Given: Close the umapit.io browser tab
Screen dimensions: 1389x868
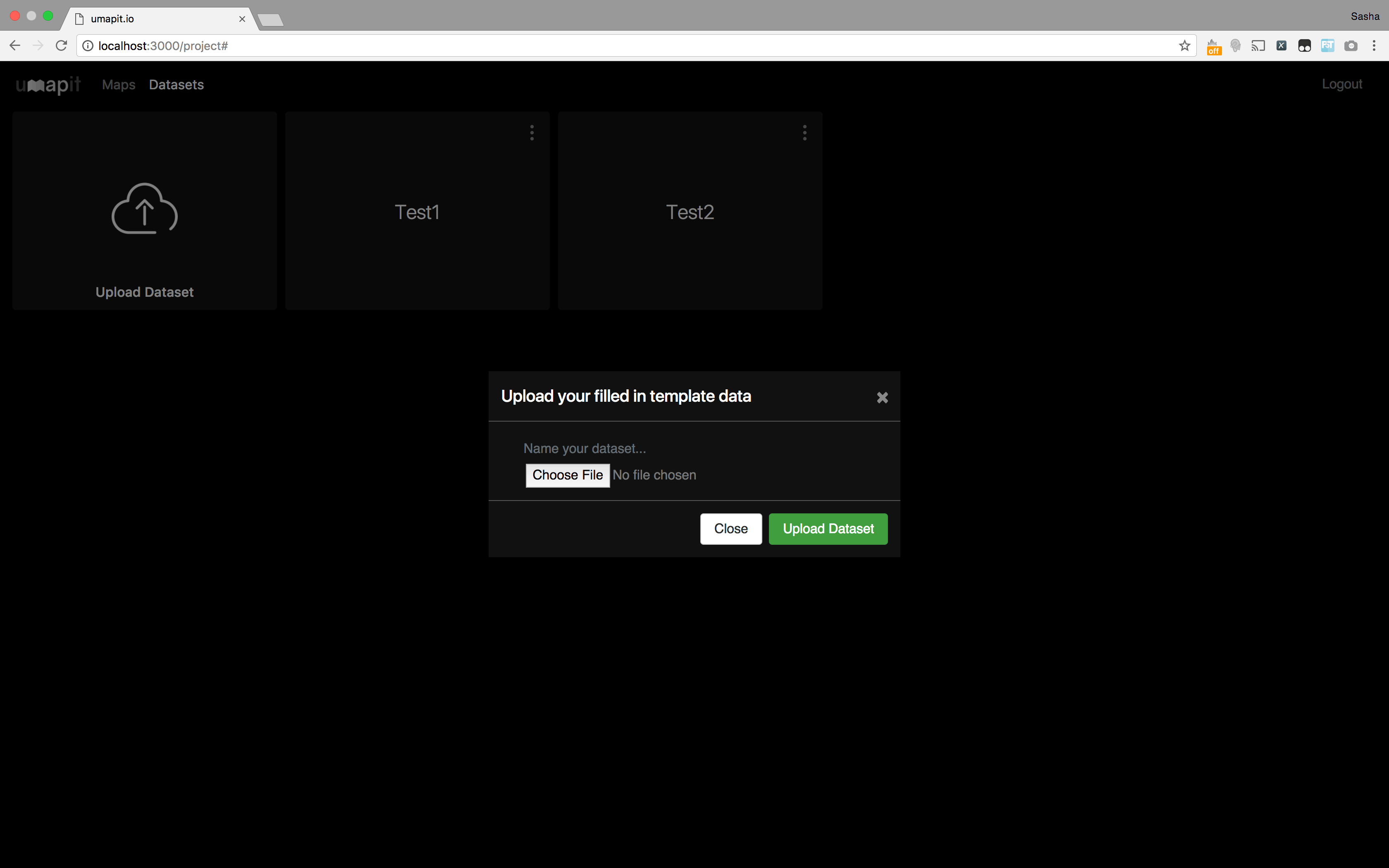Looking at the screenshot, I should tap(242, 19).
